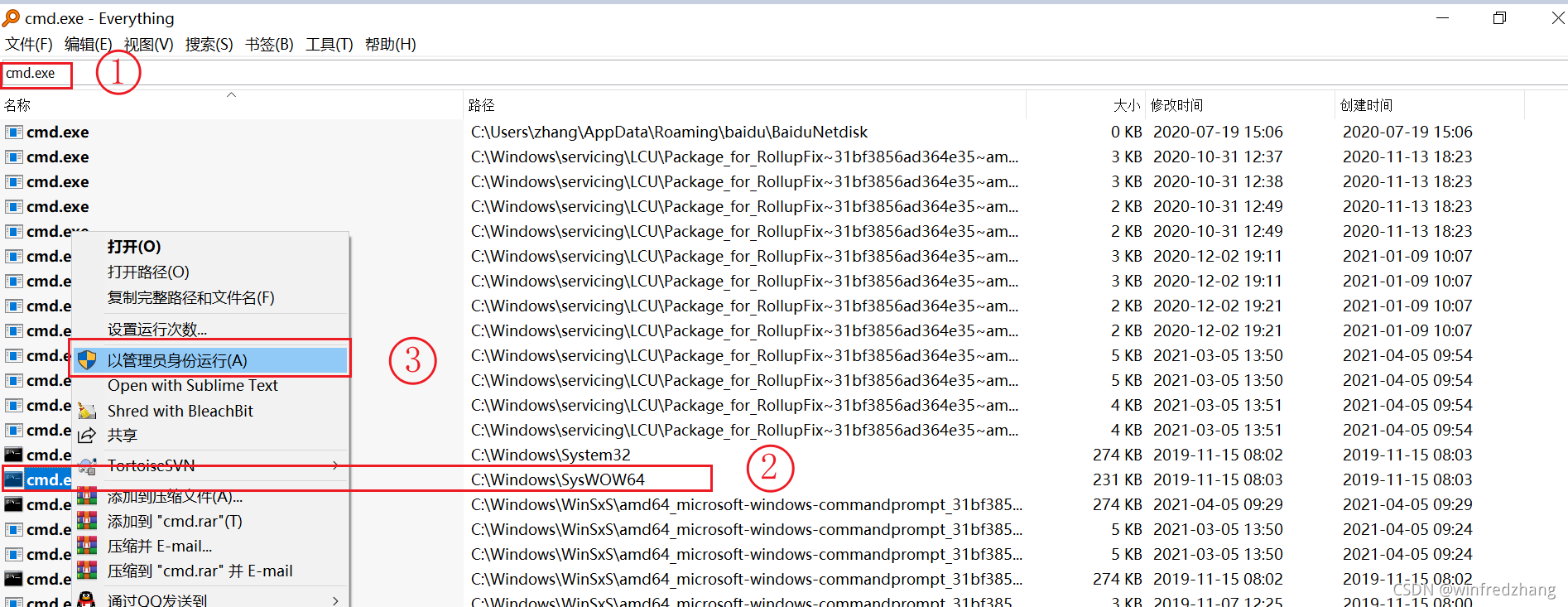Click WinRAR icon beside 压缩到 "cmd.rar" 并 E-mail
This screenshot has width=1568, height=607.
[x=87, y=571]
